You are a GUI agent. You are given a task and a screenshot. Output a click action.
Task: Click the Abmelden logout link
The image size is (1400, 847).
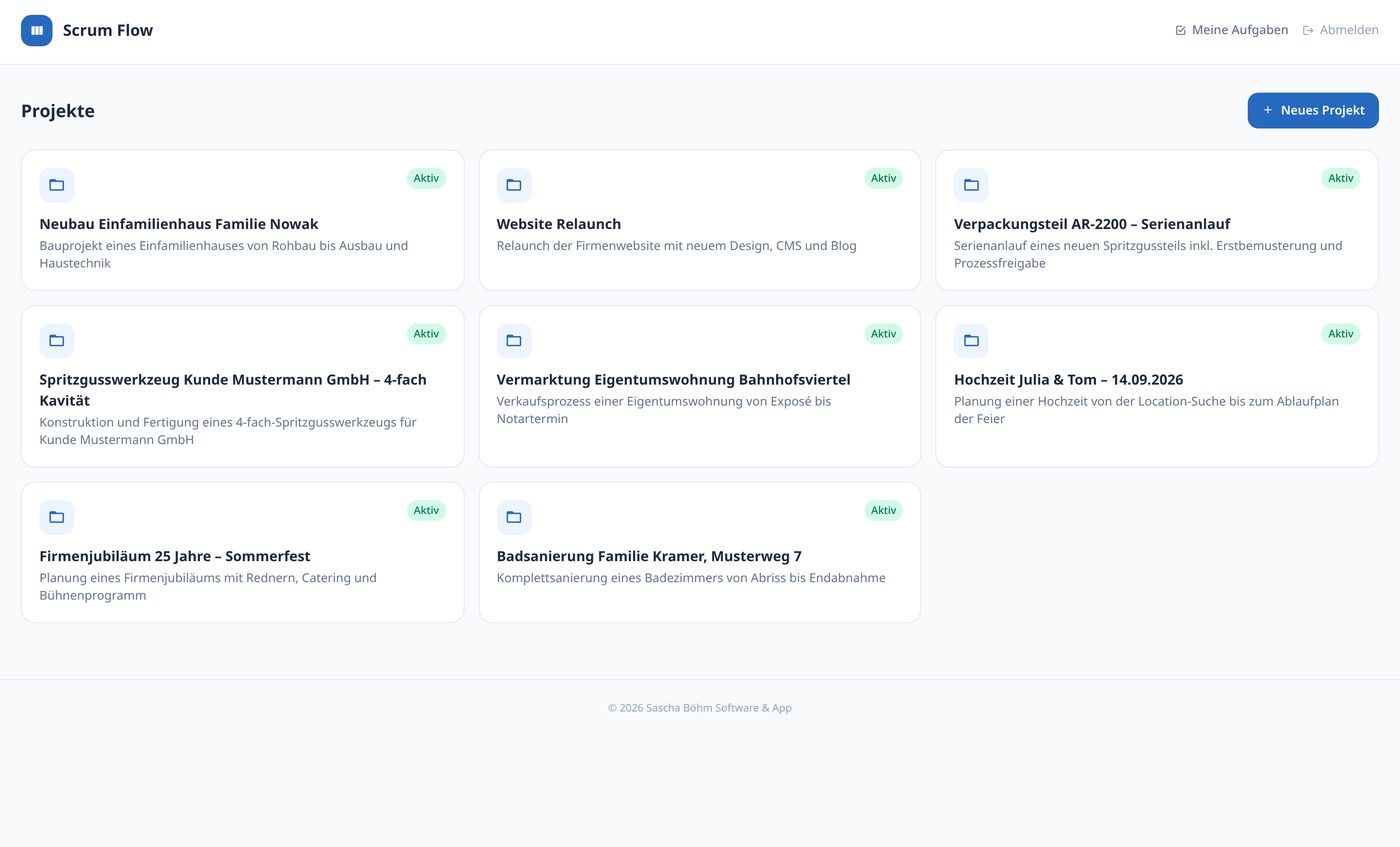pos(1341,30)
